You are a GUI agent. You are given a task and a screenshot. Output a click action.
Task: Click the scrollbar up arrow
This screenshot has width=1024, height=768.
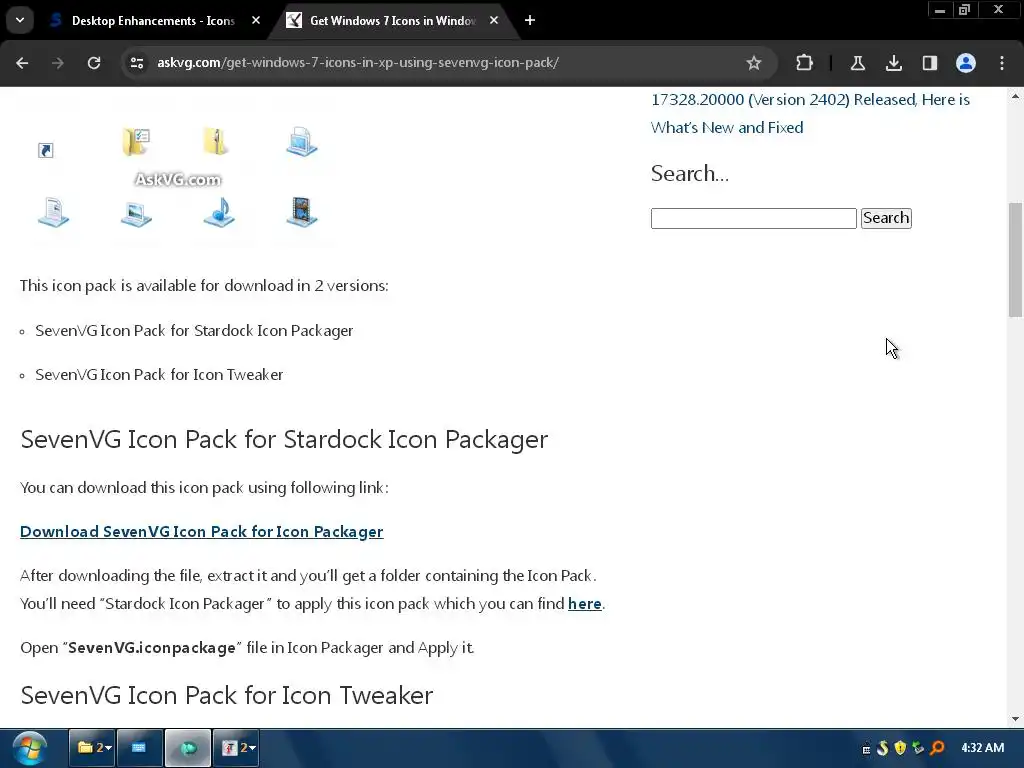click(1015, 97)
